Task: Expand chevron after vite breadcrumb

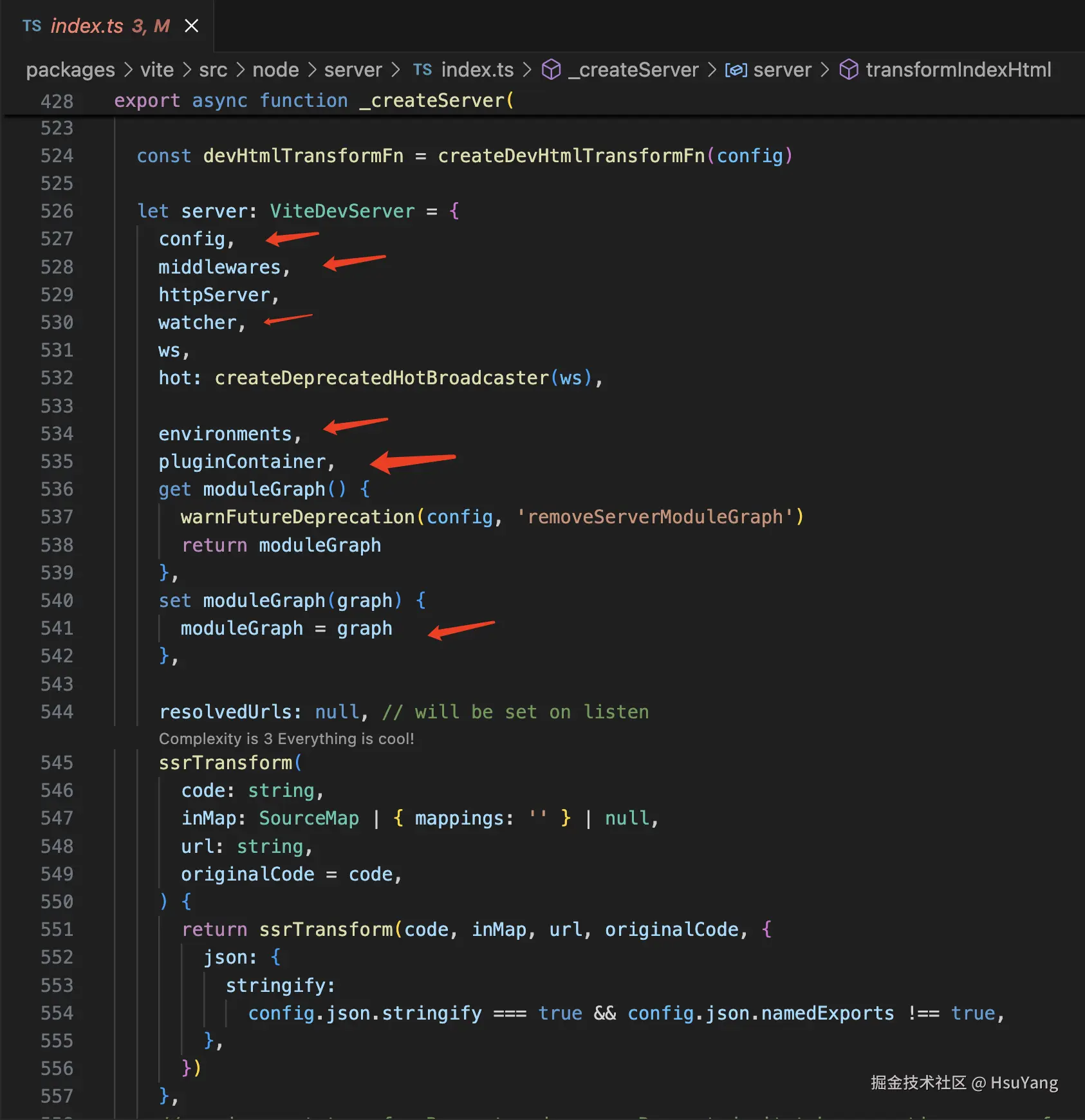Action: point(187,70)
